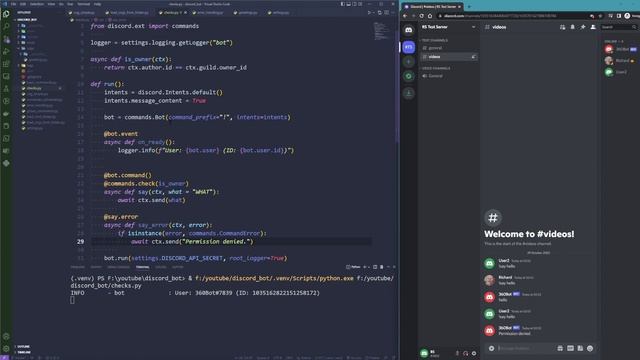This screenshot has width=640, height=360.
Task: Open the emoji picker icon
Action: 590,348
